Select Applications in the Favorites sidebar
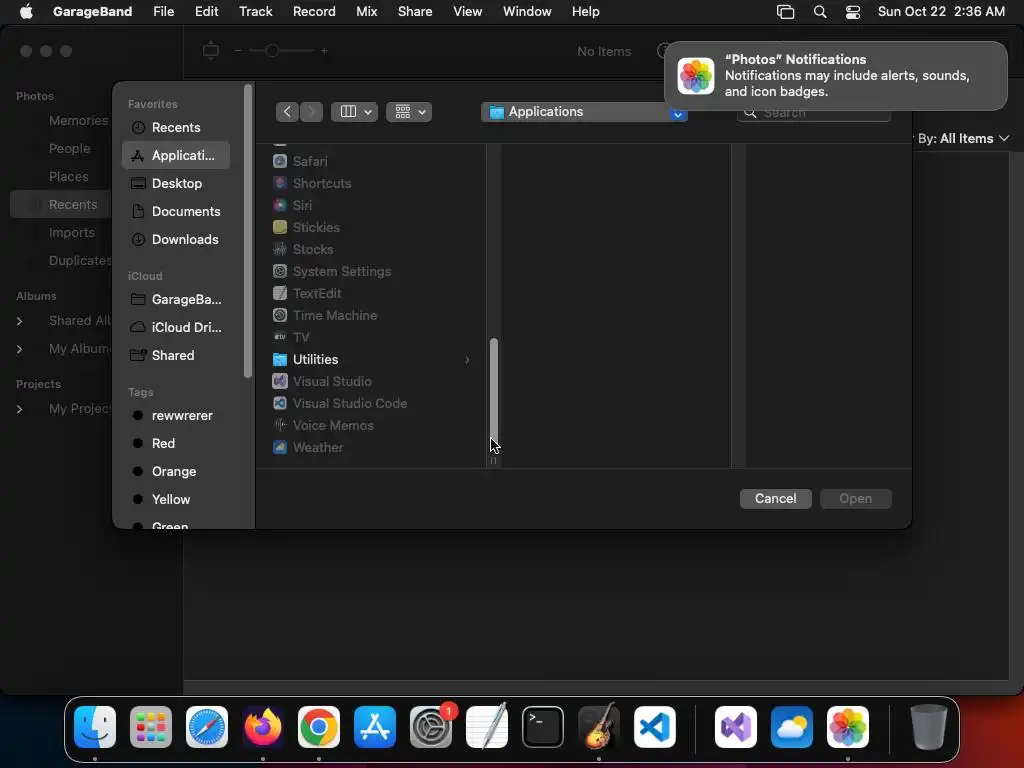This screenshot has width=1024, height=768. (176, 155)
